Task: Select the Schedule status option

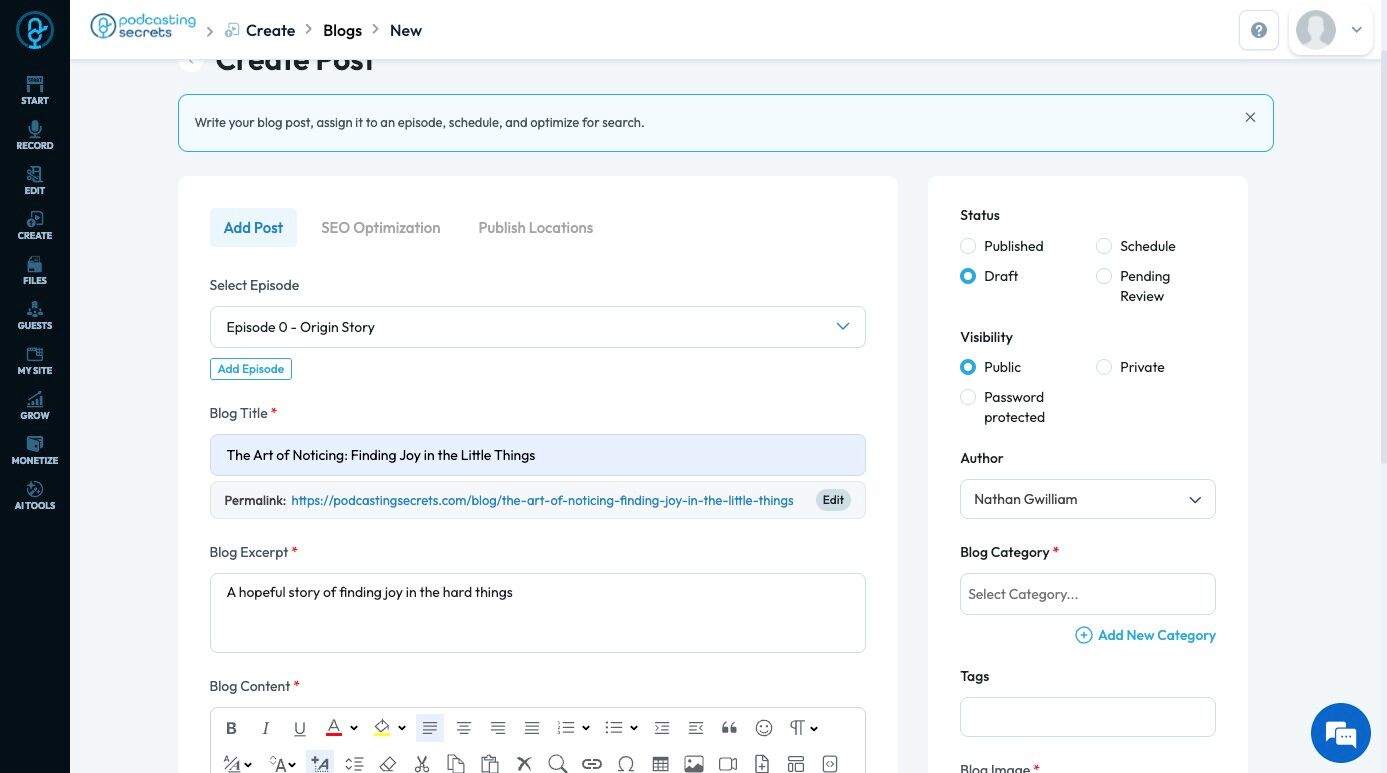Action: (x=1104, y=246)
